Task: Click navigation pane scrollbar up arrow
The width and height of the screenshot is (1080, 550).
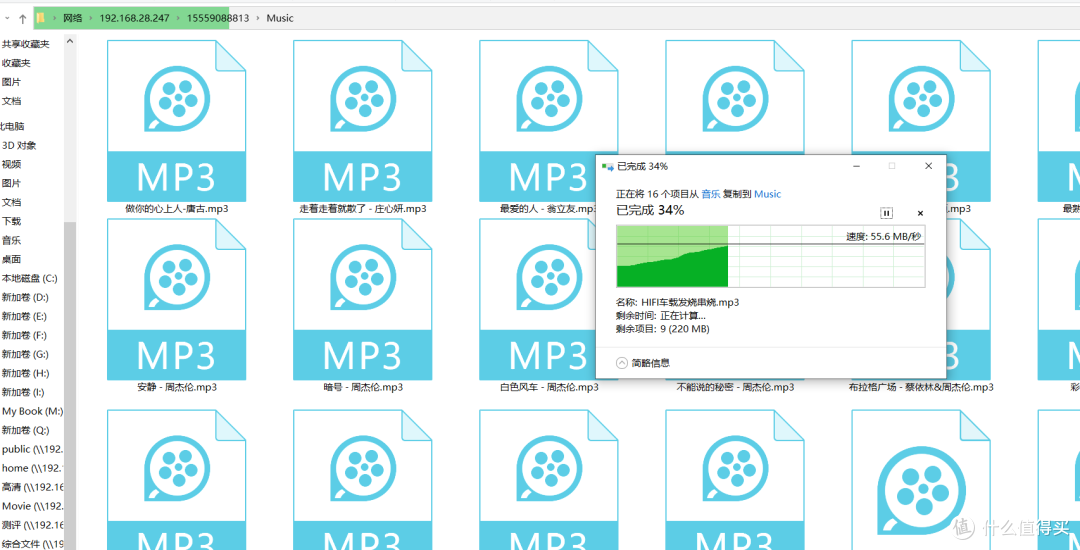Action: tap(70, 41)
